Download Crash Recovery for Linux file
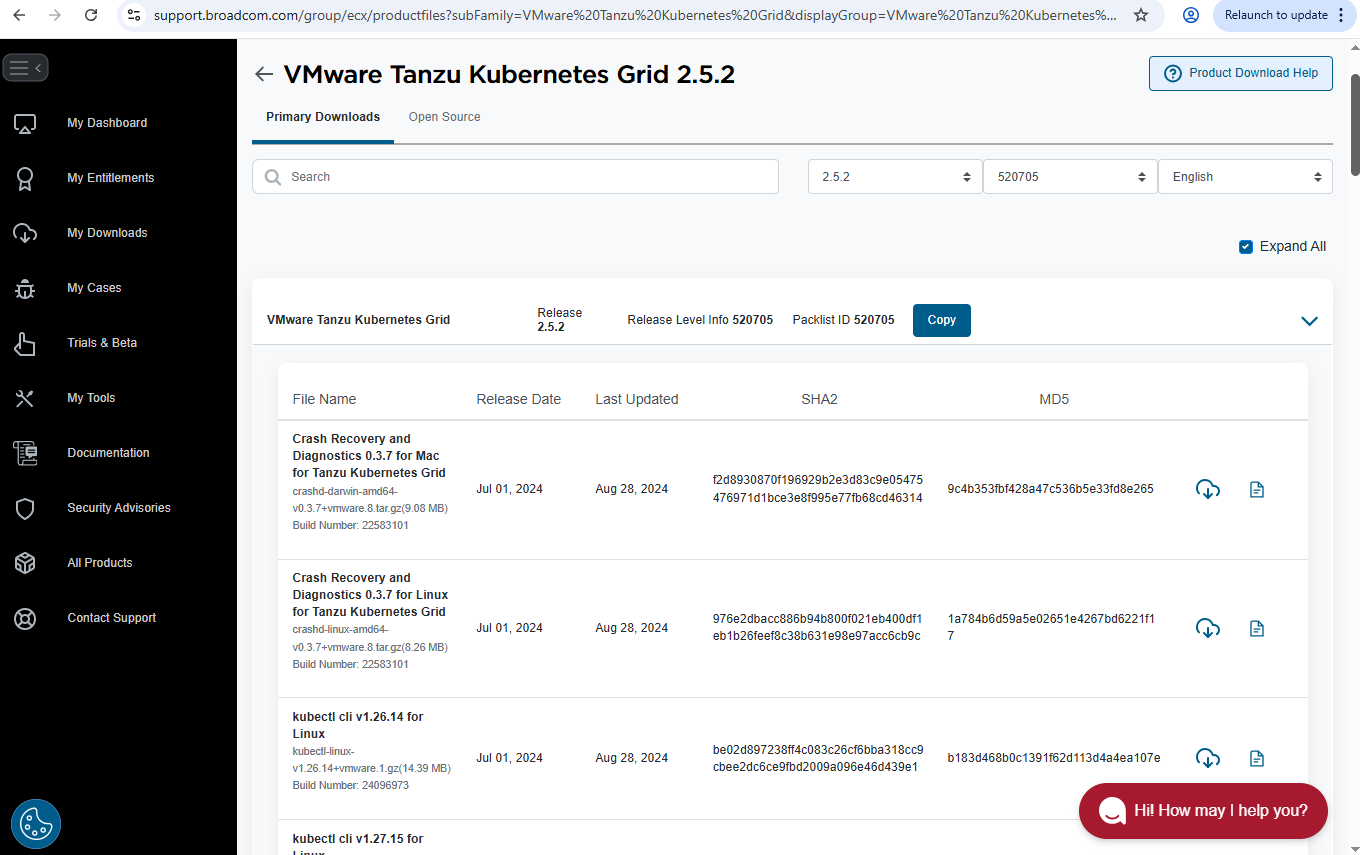 click(1208, 628)
